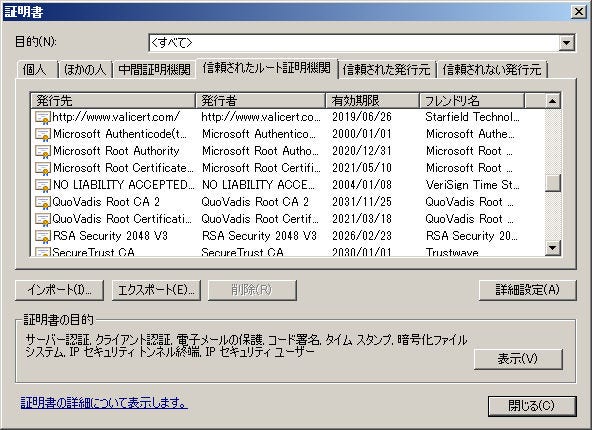Click certificate icon beside Microsoft Root Certificate row
This screenshot has width=592, height=430.
[43, 168]
